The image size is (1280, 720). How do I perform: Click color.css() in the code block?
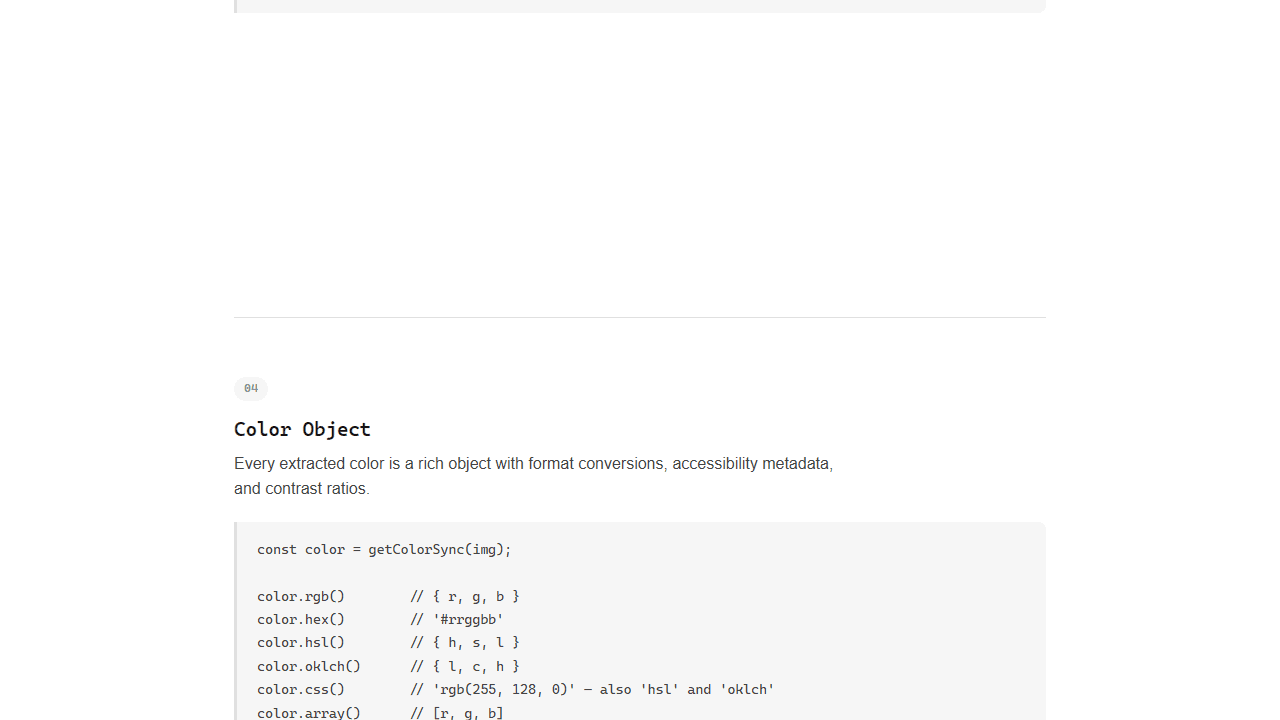click(301, 689)
